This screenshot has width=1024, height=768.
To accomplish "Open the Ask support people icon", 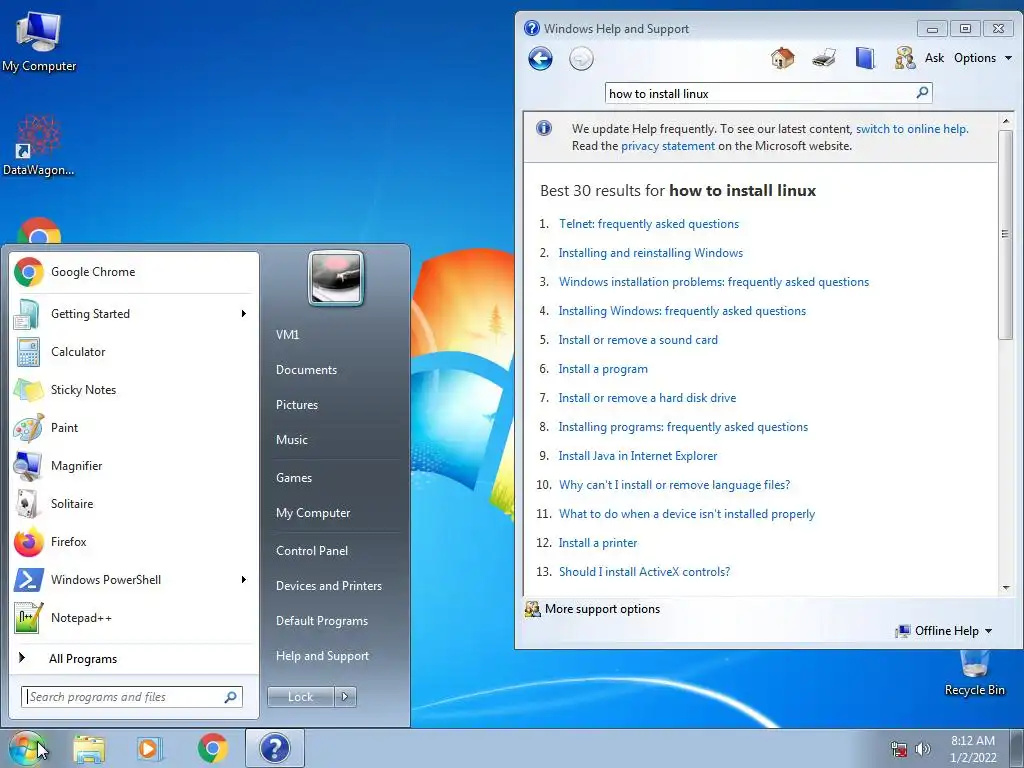I will [x=904, y=58].
